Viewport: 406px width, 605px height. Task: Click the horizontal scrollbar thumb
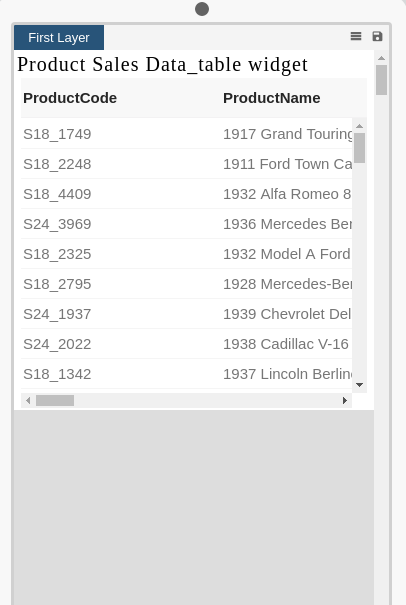[55, 401]
